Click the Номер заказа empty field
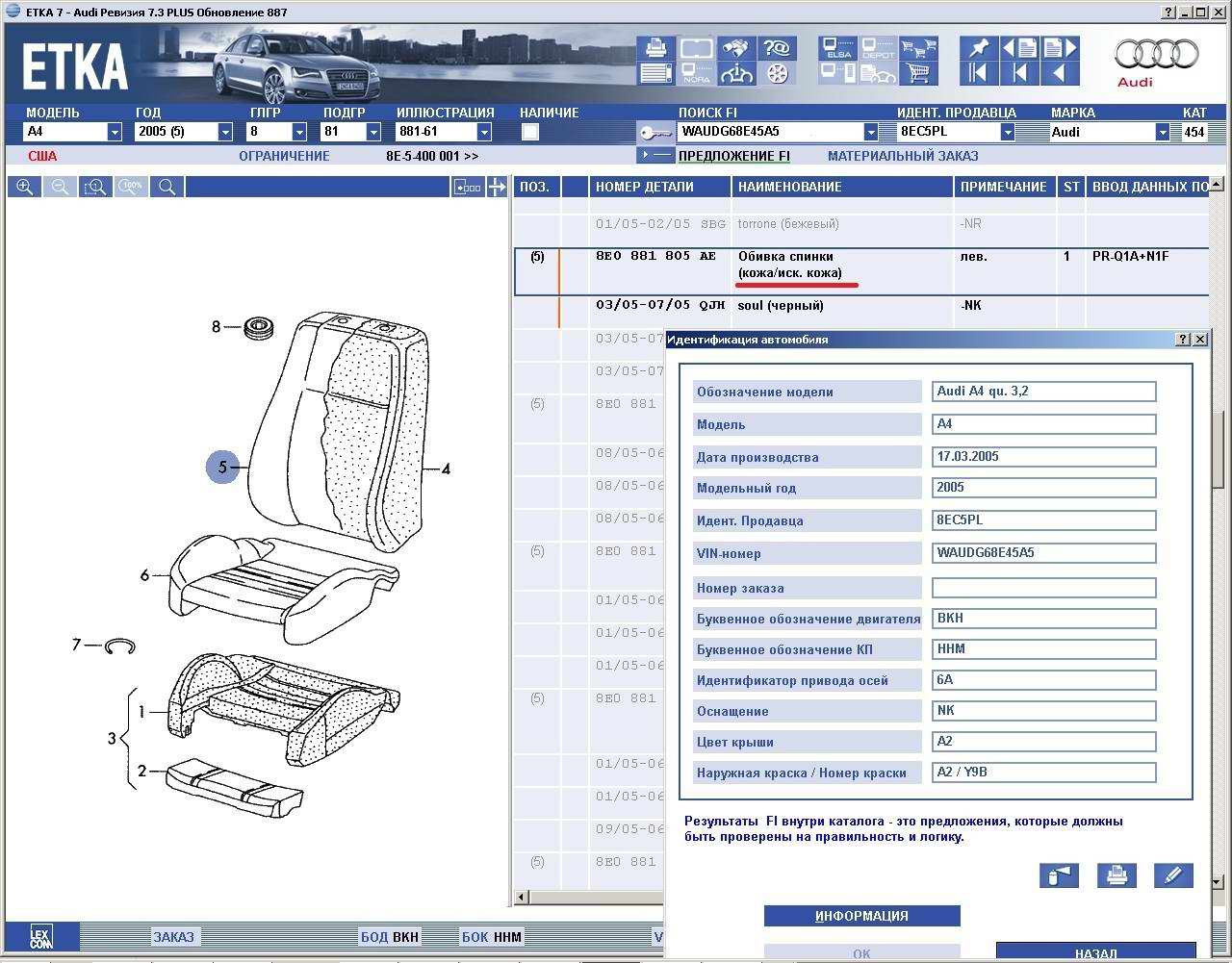1232x963 pixels. point(1043,587)
